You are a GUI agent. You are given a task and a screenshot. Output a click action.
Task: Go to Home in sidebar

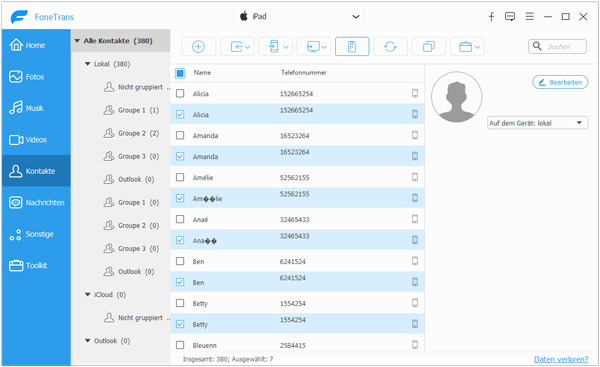pos(36,45)
